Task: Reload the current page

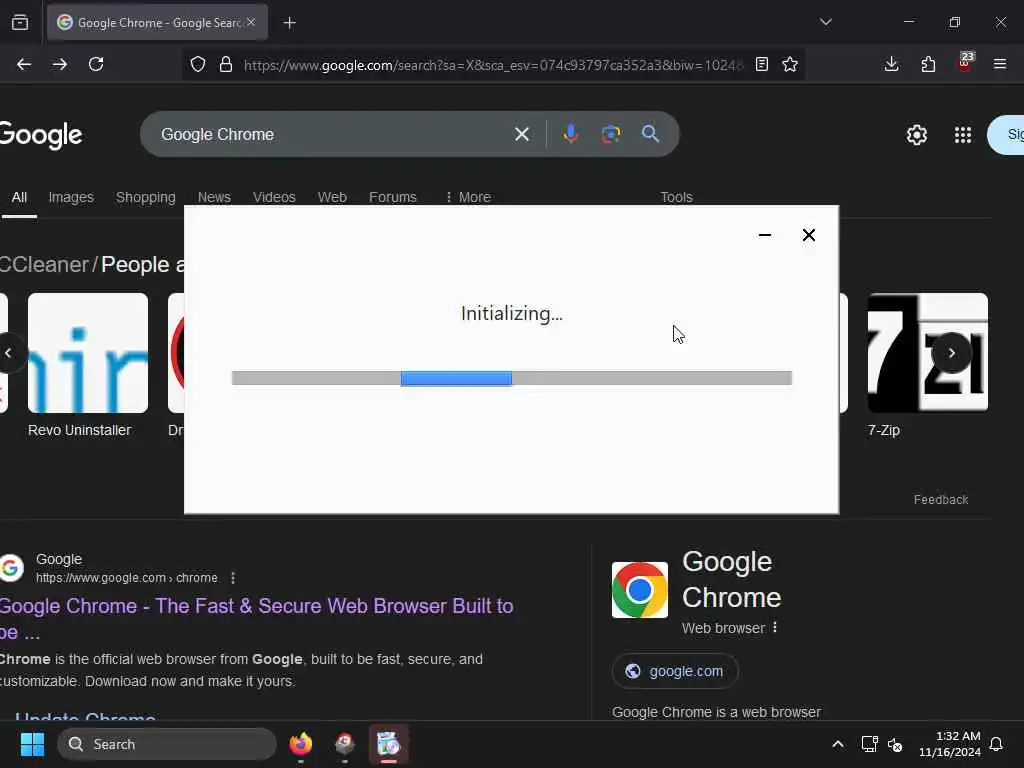Action: click(96, 64)
